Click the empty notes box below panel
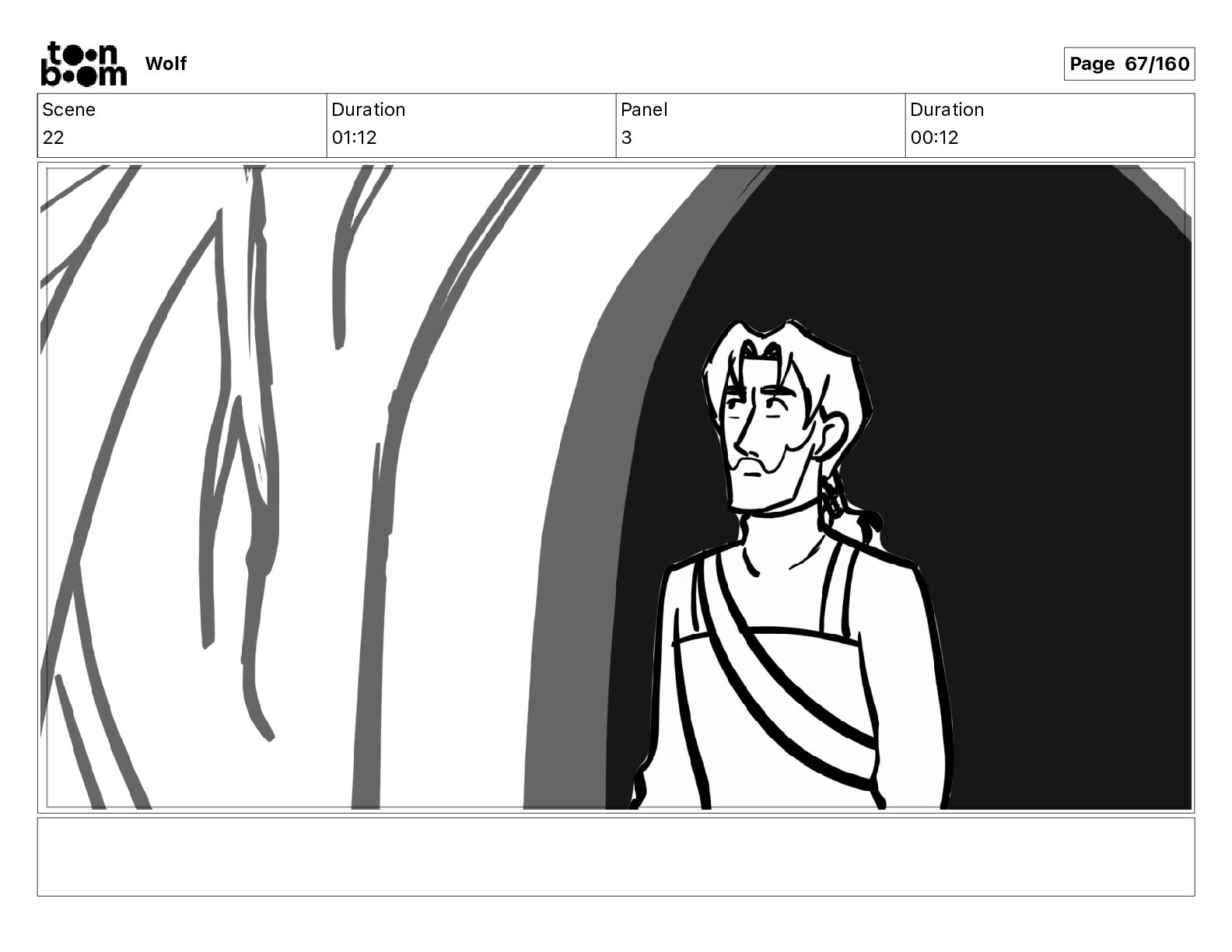The image size is (1232, 952). pos(616,856)
